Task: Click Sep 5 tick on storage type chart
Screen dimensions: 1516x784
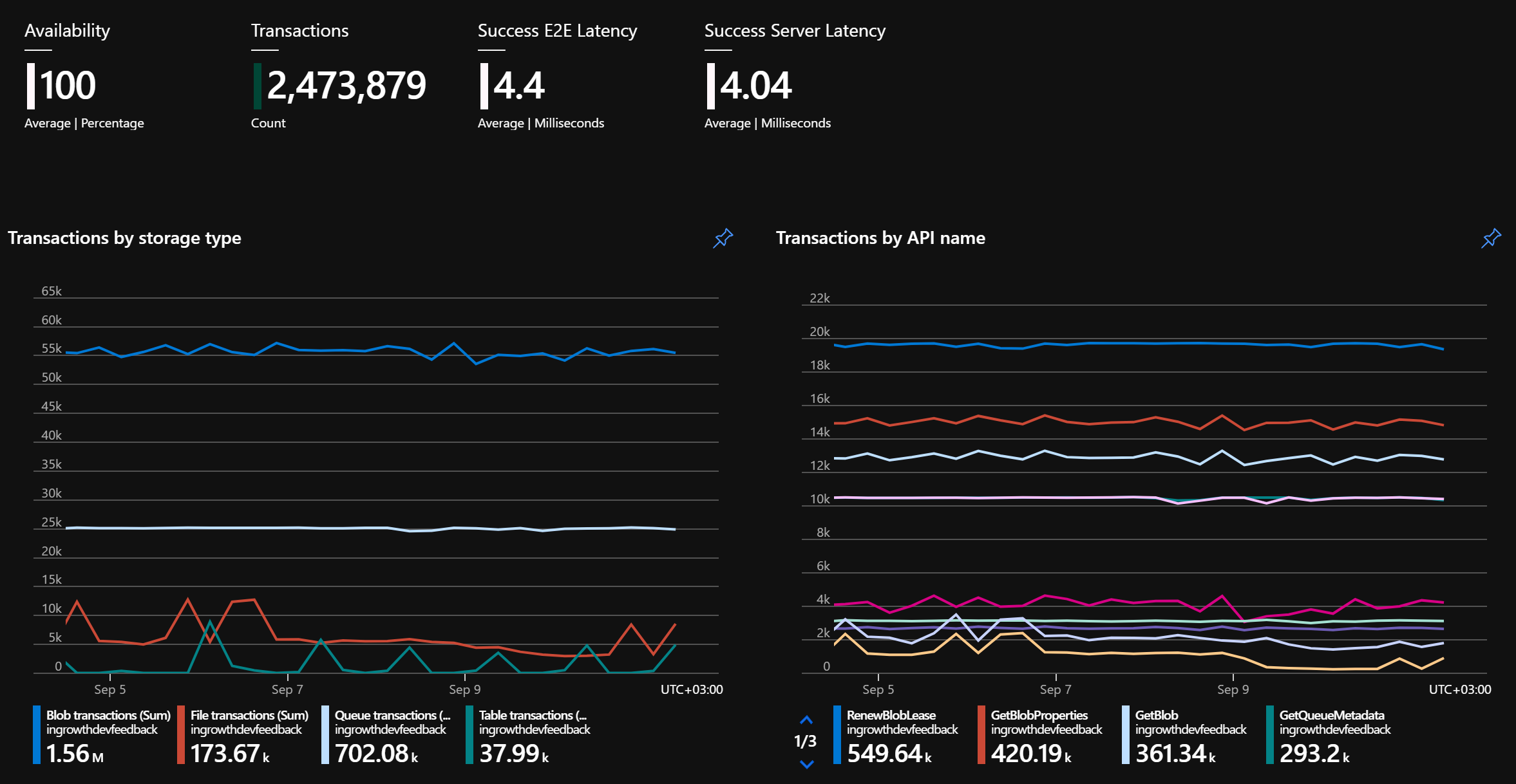Action: click(x=110, y=689)
